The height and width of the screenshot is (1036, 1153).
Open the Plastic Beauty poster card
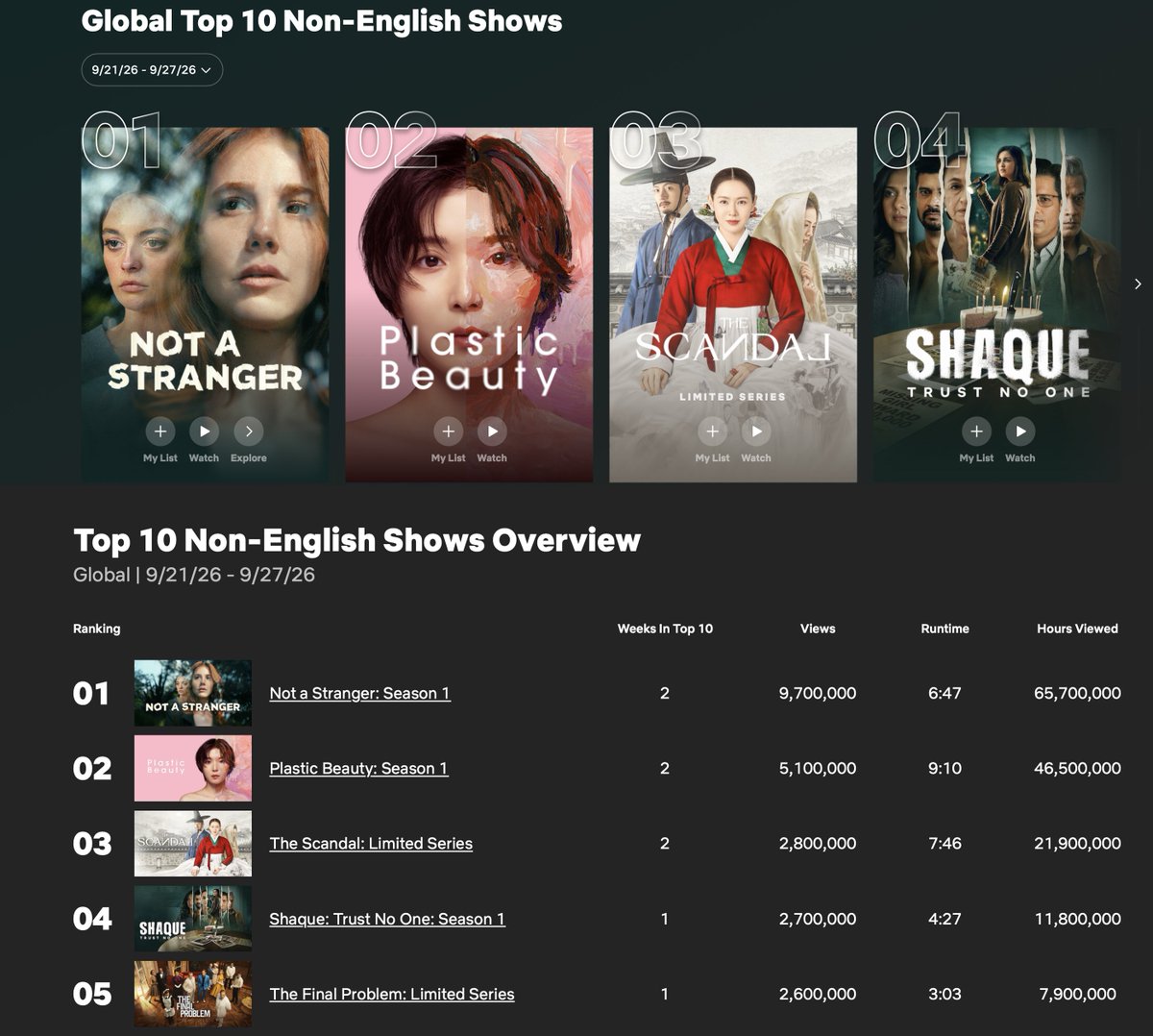click(469, 305)
